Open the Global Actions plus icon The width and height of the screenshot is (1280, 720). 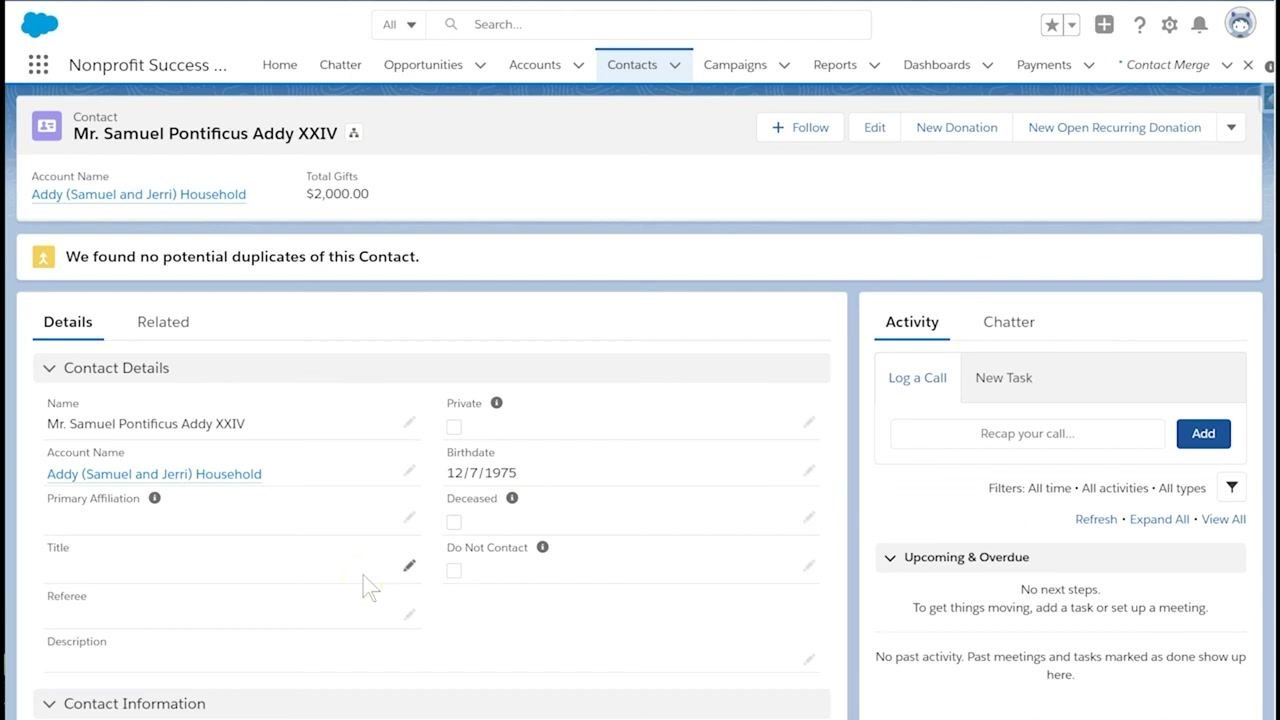click(x=1104, y=25)
